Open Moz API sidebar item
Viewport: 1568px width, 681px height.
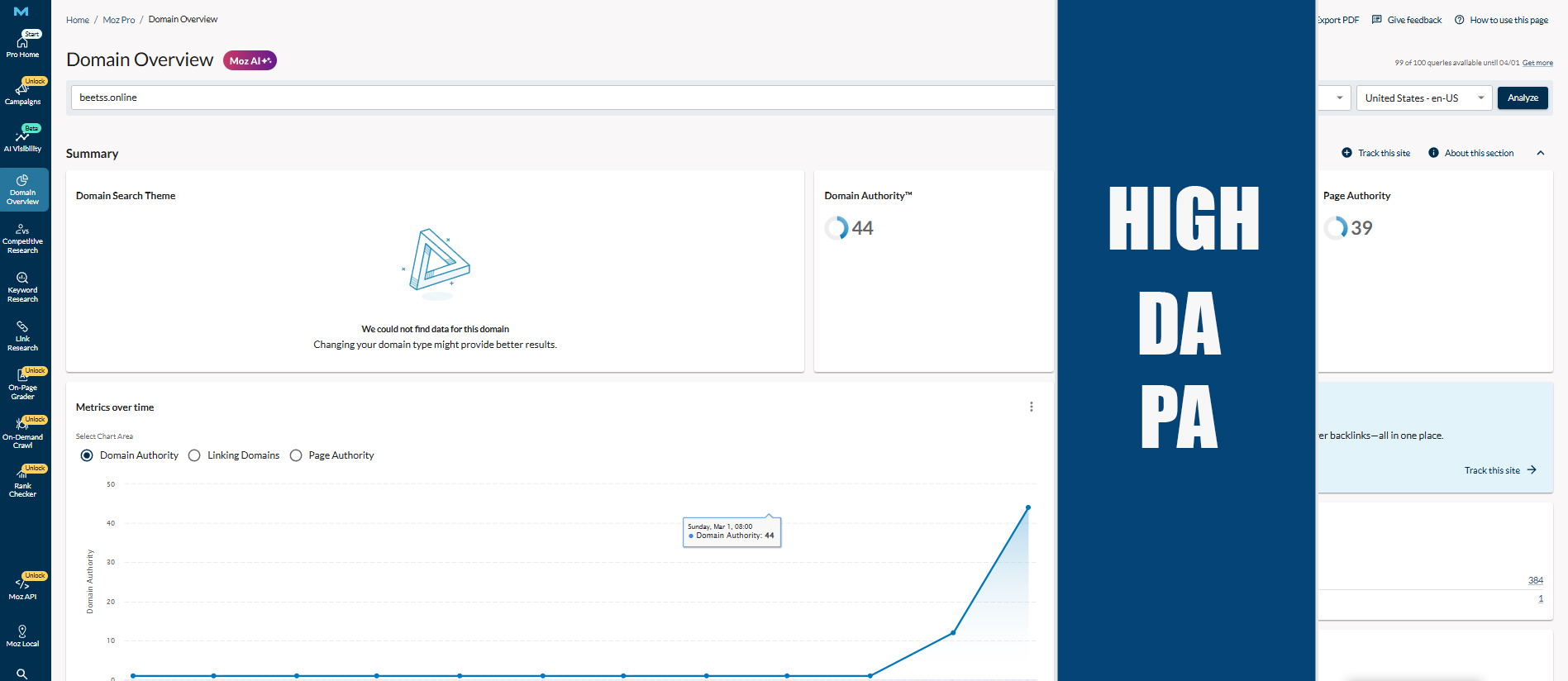pos(22,588)
